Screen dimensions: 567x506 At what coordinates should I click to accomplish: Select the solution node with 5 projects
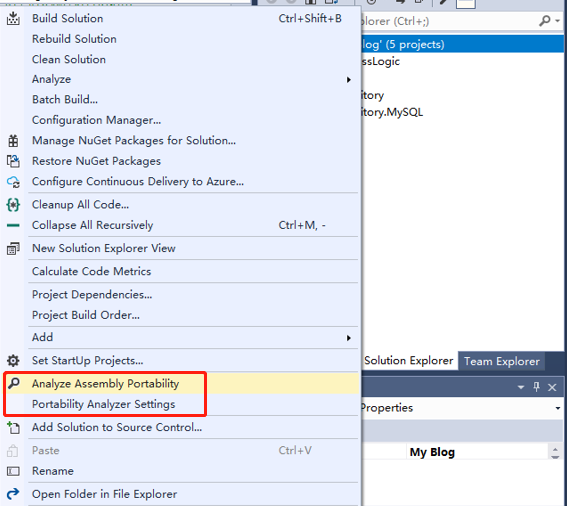pos(463,44)
